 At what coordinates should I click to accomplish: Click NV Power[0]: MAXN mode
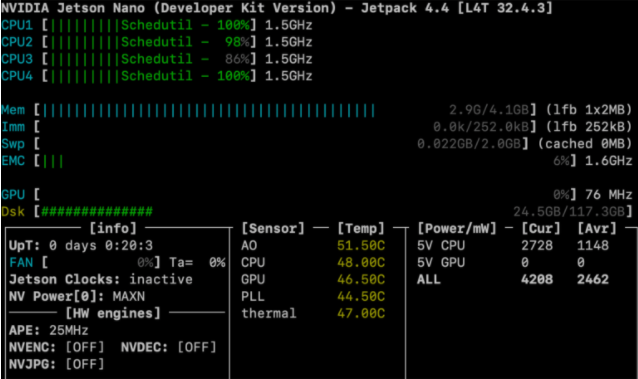[x=77, y=296]
